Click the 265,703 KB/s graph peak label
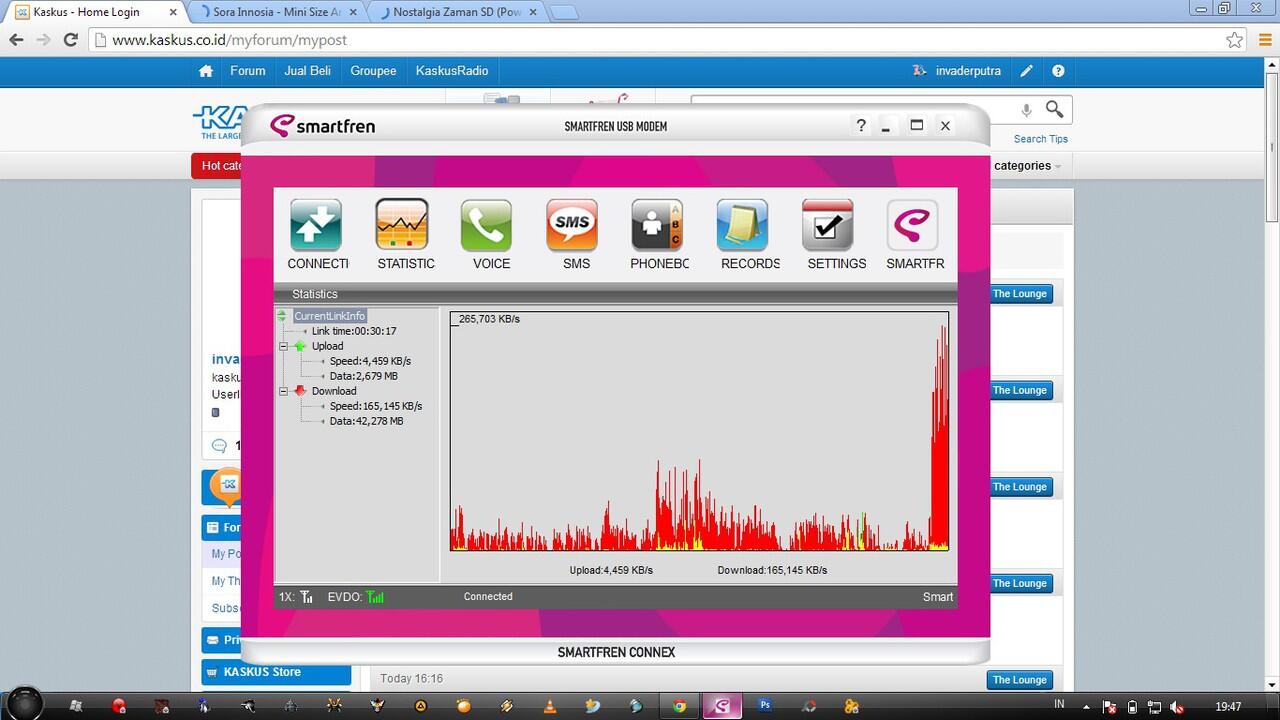1280x720 pixels. click(x=489, y=319)
